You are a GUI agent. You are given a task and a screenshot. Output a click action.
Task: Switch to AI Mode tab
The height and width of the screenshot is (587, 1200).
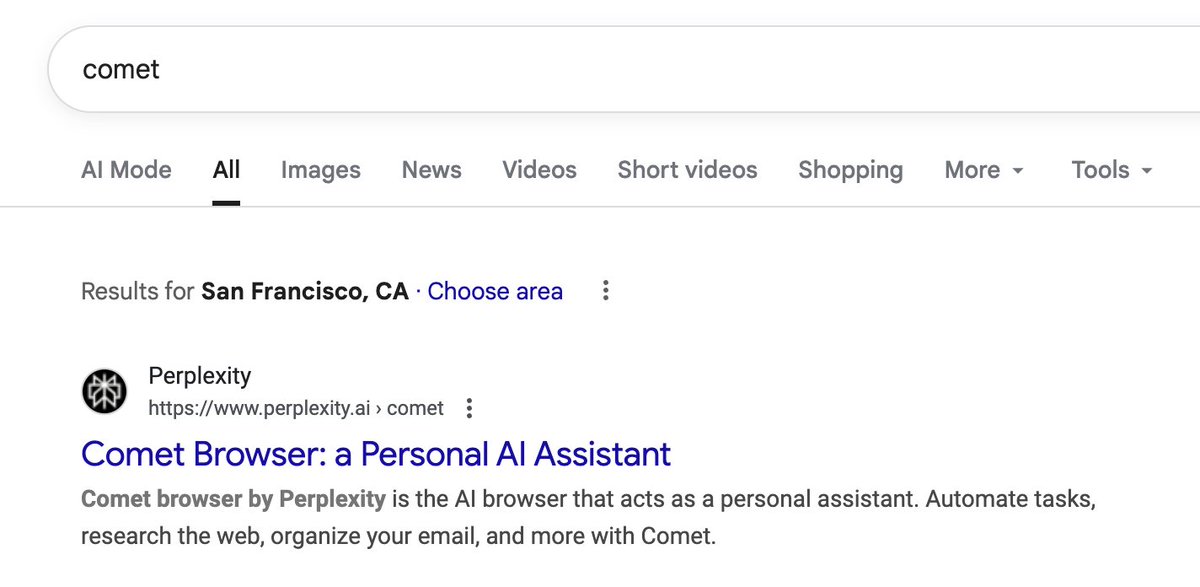(126, 170)
